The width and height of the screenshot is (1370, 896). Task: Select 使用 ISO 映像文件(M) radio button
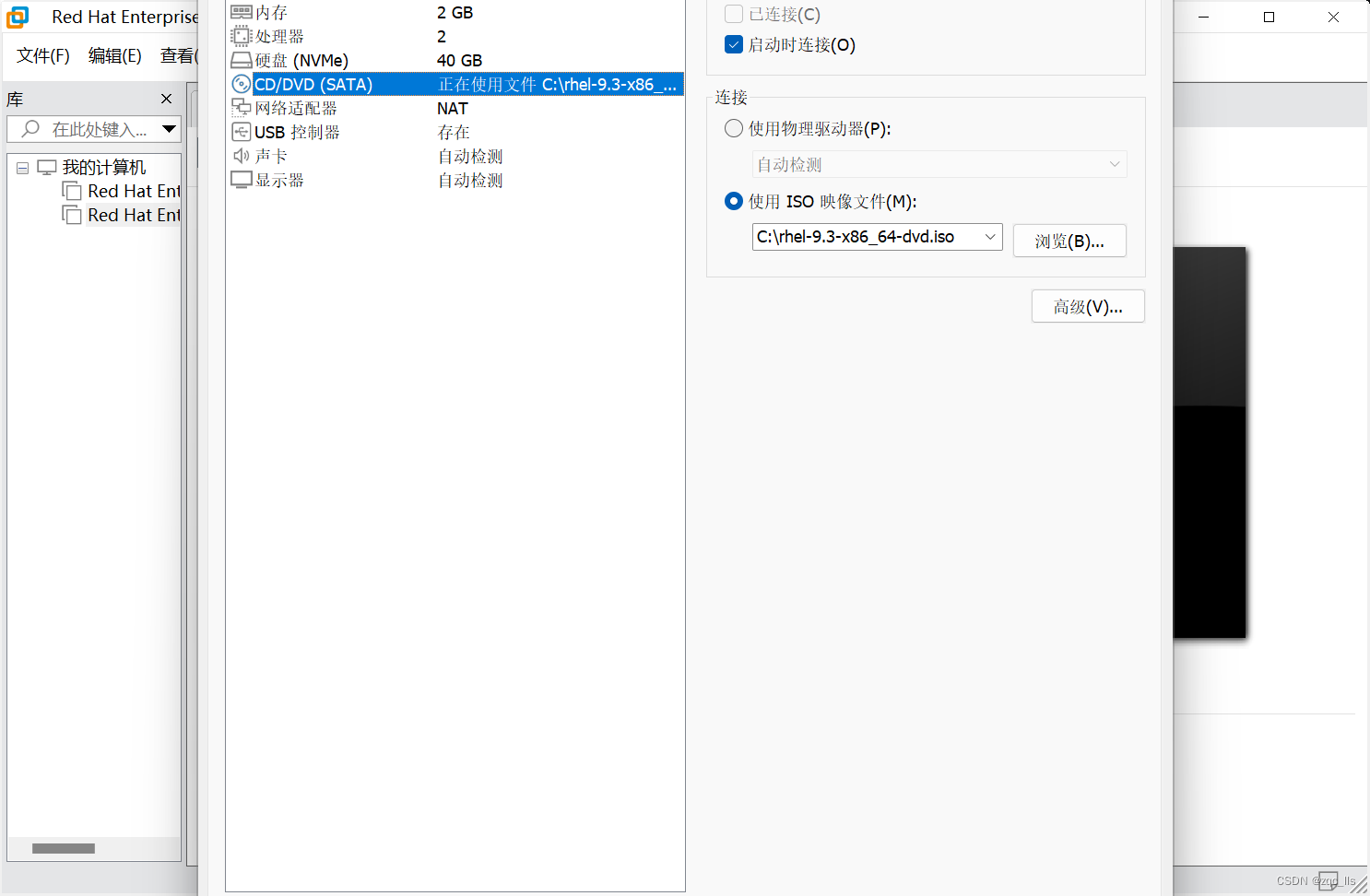tap(734, 201)
